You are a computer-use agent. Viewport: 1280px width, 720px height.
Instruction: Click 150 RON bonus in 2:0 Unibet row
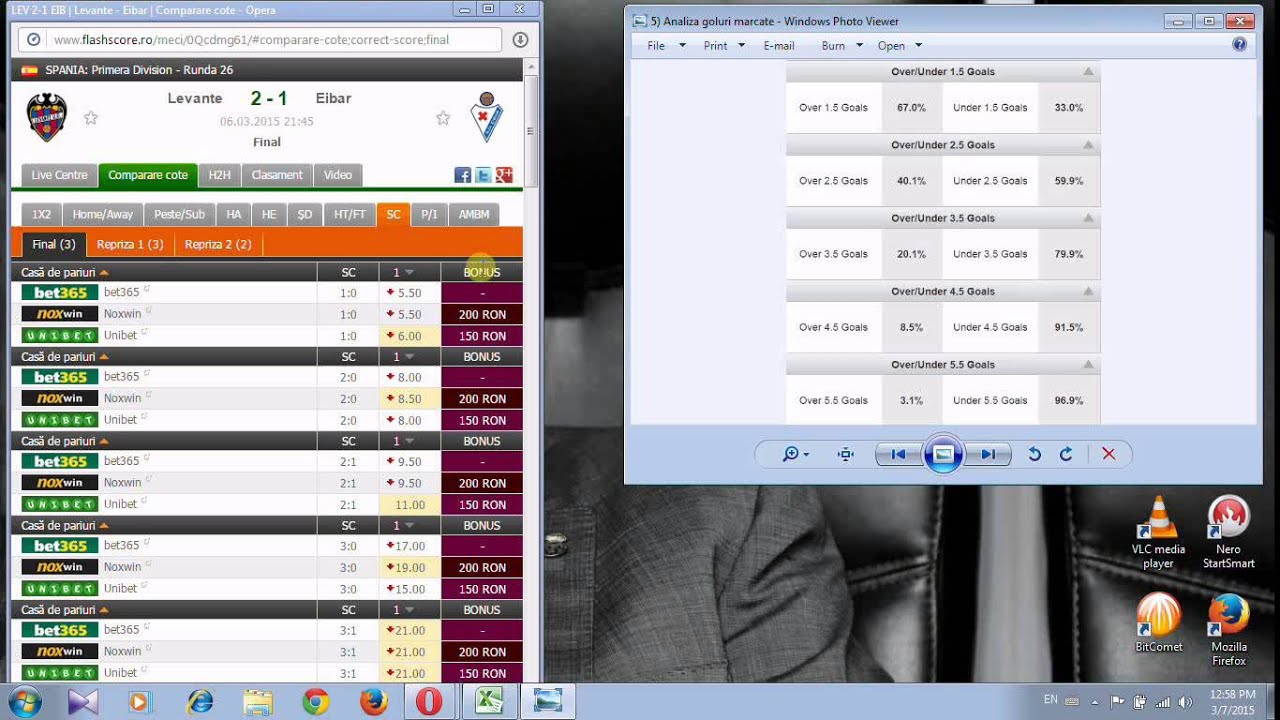point(482,420)
